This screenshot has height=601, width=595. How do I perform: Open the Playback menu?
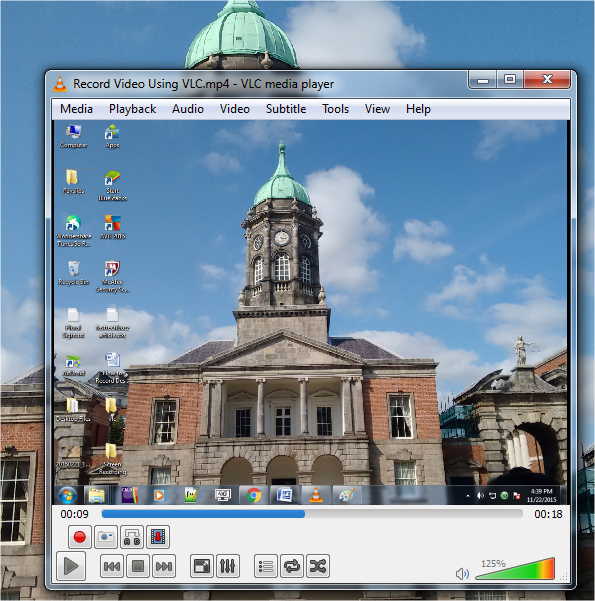click(x=132, y=109)
